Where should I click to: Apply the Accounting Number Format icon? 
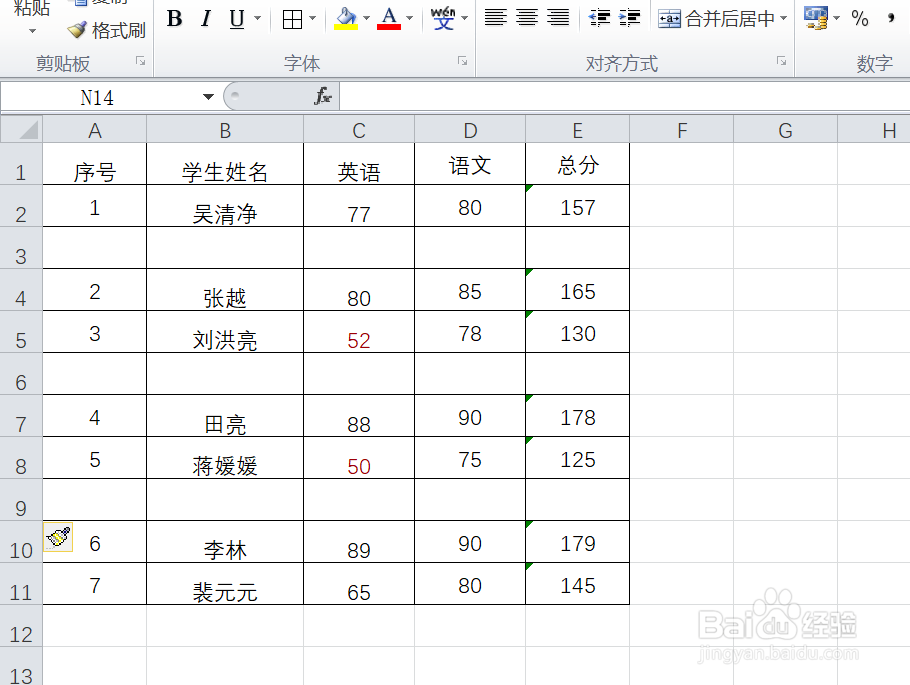[x=814, y=18]
